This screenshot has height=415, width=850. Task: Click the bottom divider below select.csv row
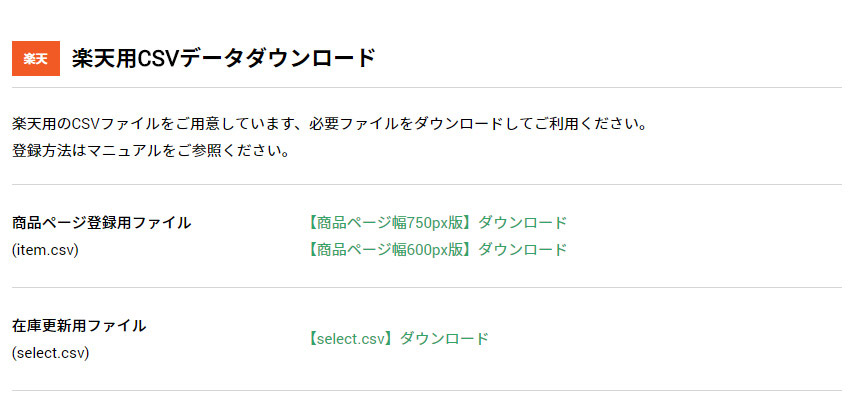point(427,391)
